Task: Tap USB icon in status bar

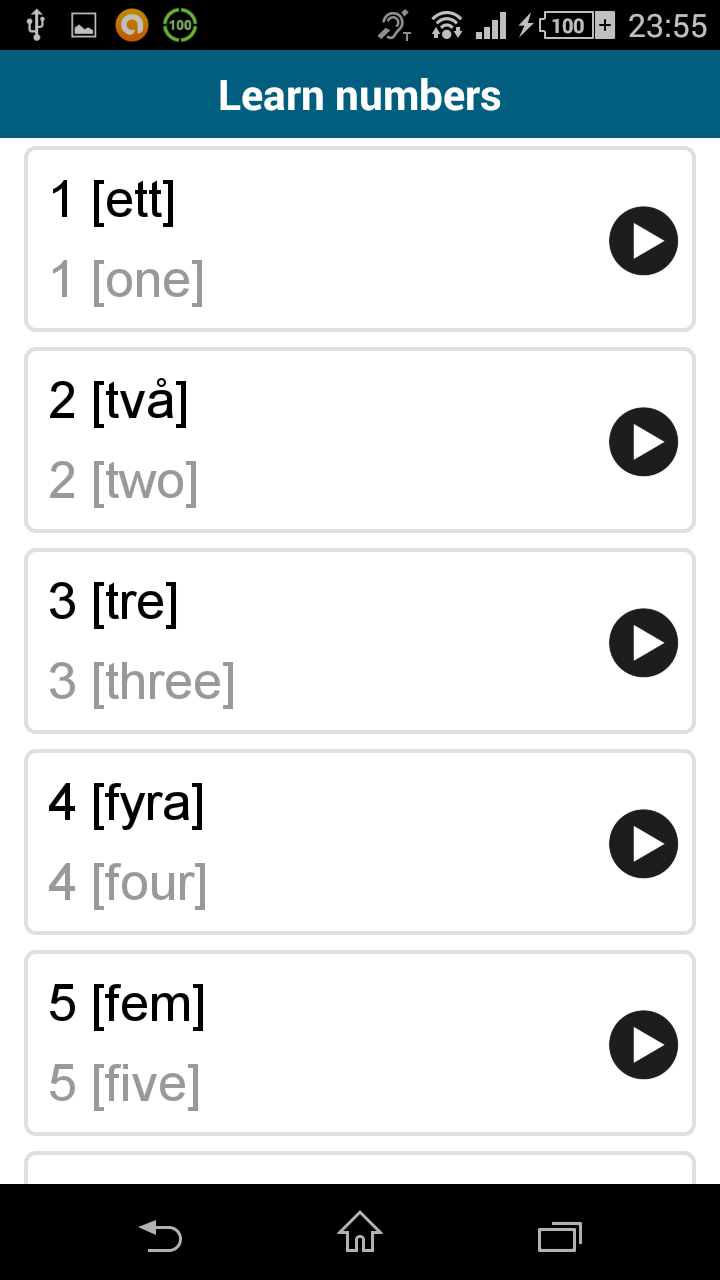Action: click(36, 25)
